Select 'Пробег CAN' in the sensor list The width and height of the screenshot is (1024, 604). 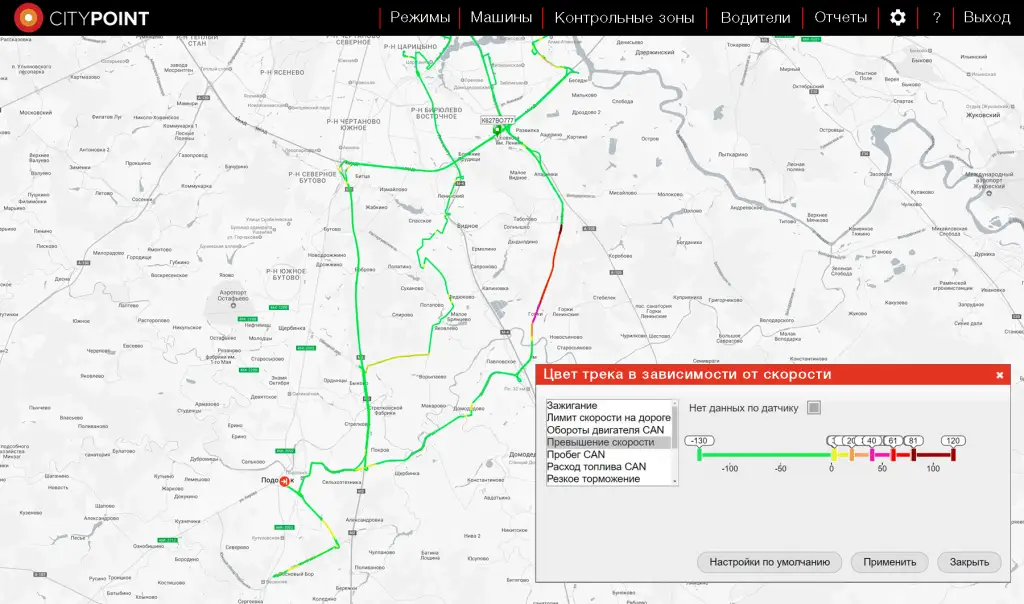click(575, 454)
